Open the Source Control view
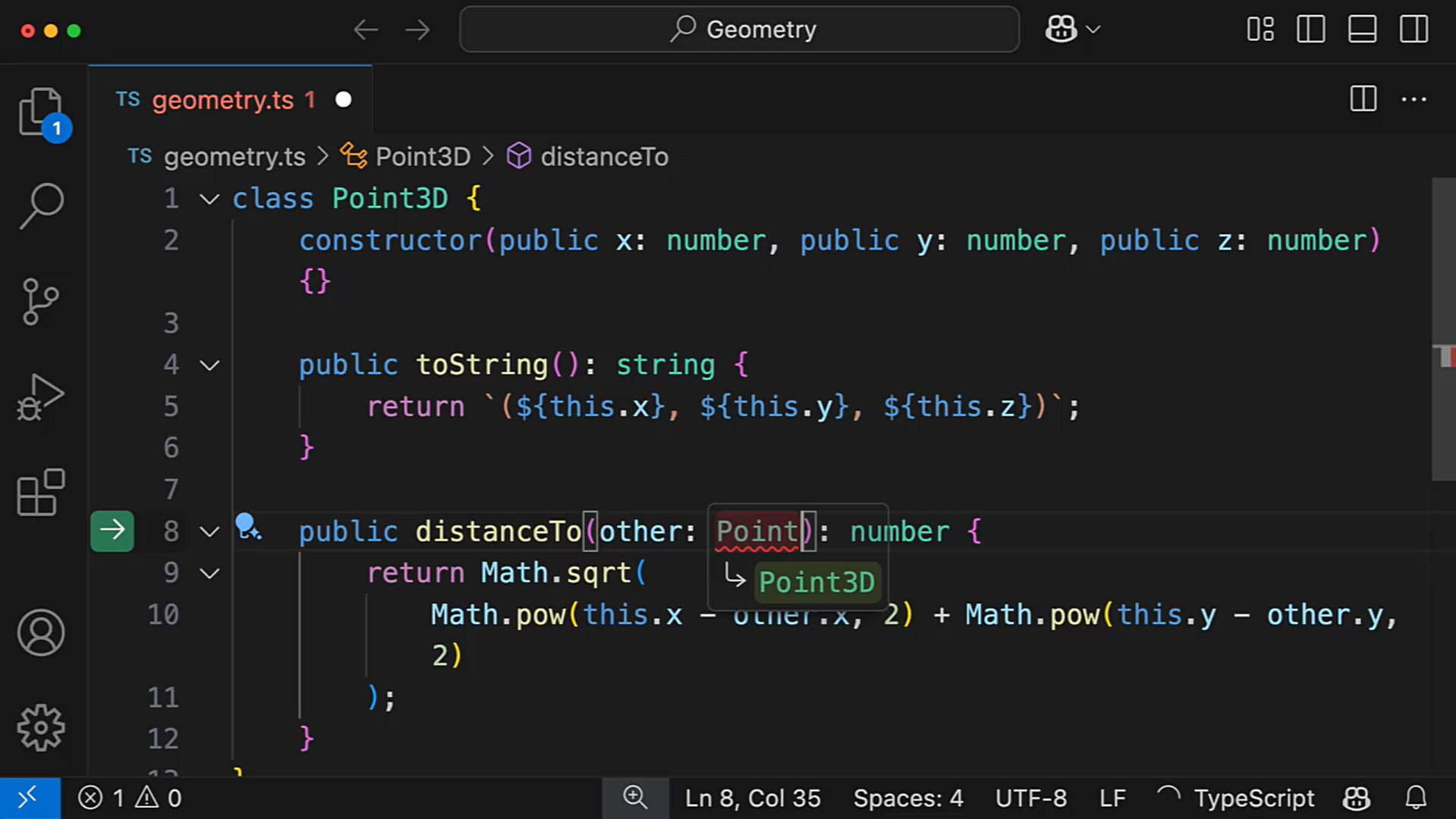The width and height of the screenshot is (1456, 819). 41,301
